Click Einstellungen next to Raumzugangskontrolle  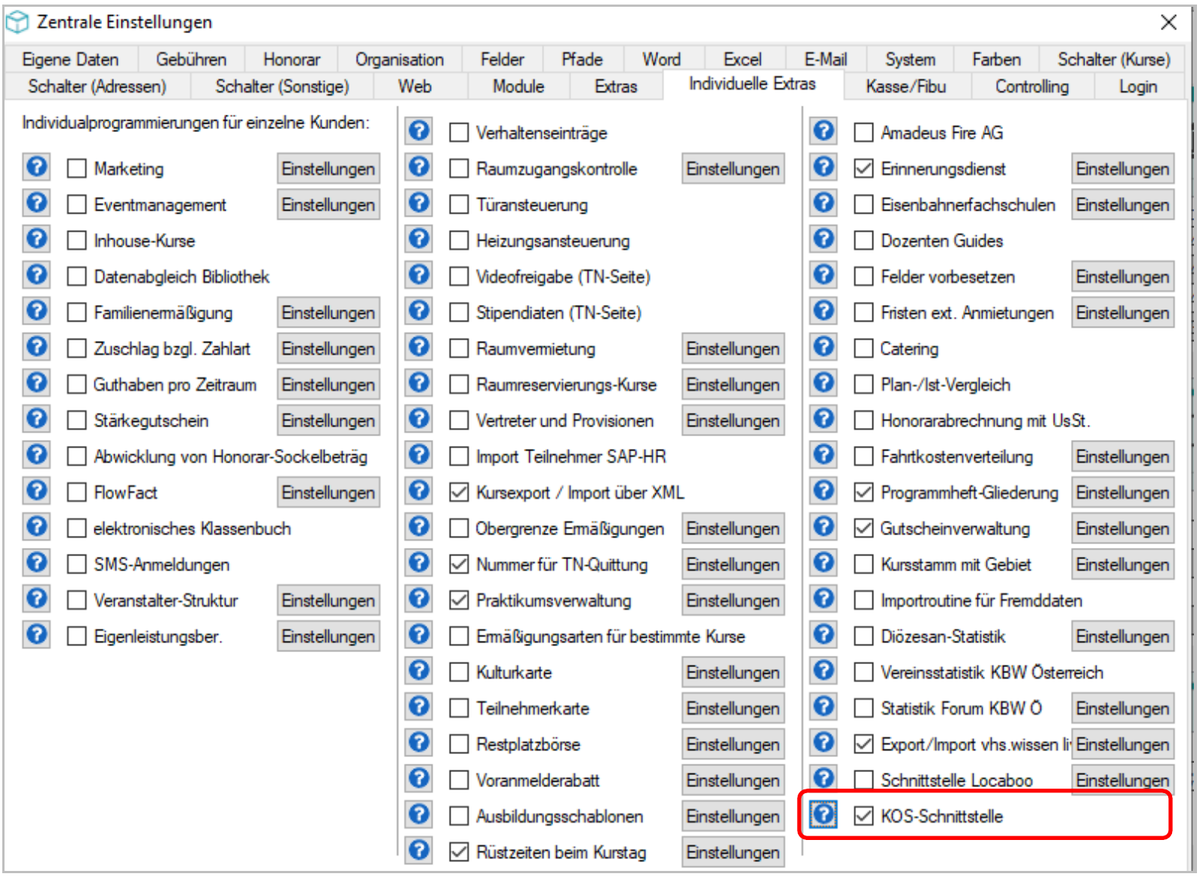733,169
